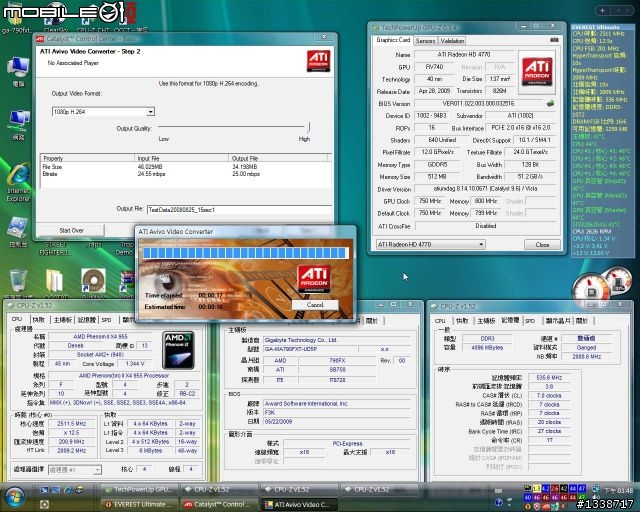Screen dimensions: 640x512
Task: Click the RV740 GPU field in GPU-Z
Action: coord(434,67)
